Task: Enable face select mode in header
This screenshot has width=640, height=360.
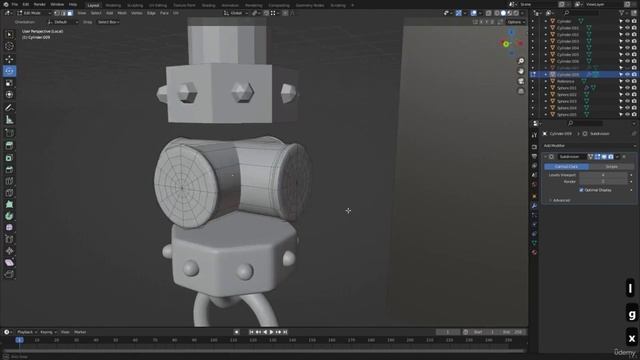Action: 70,13
